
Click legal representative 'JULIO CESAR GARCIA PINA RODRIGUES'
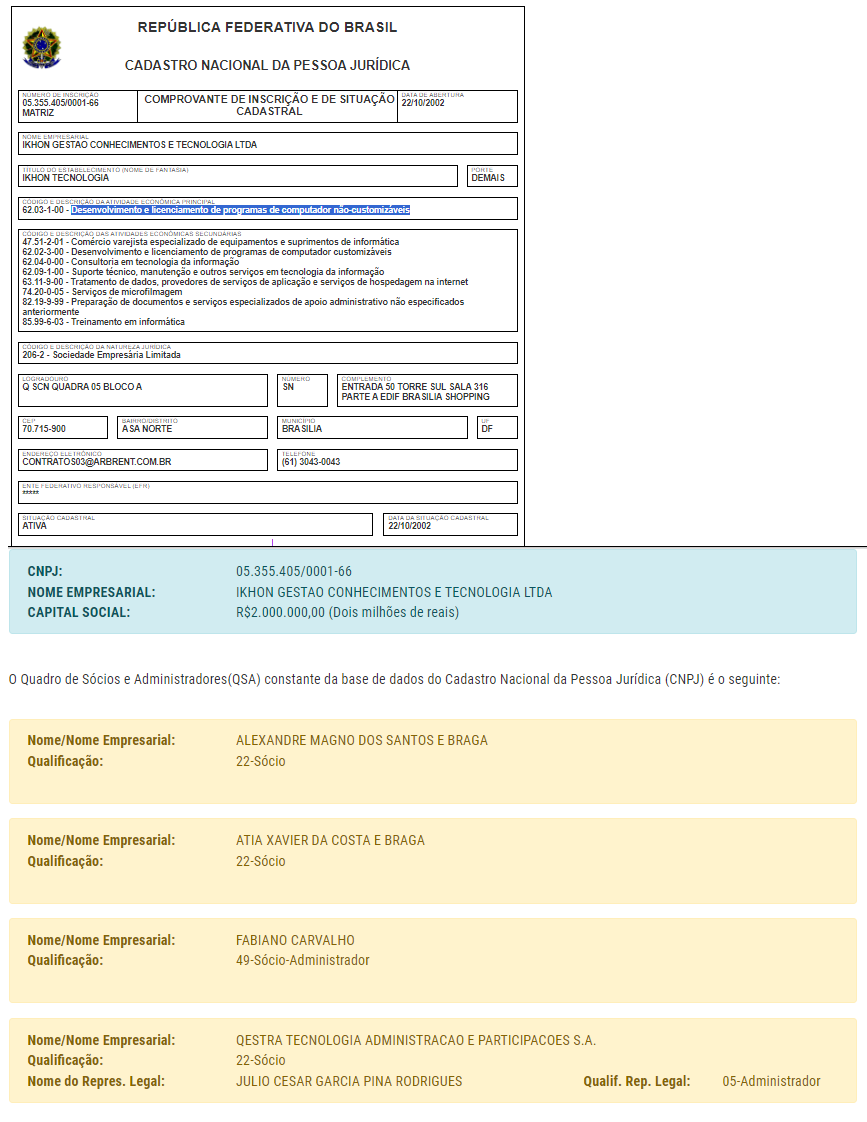349,1080
